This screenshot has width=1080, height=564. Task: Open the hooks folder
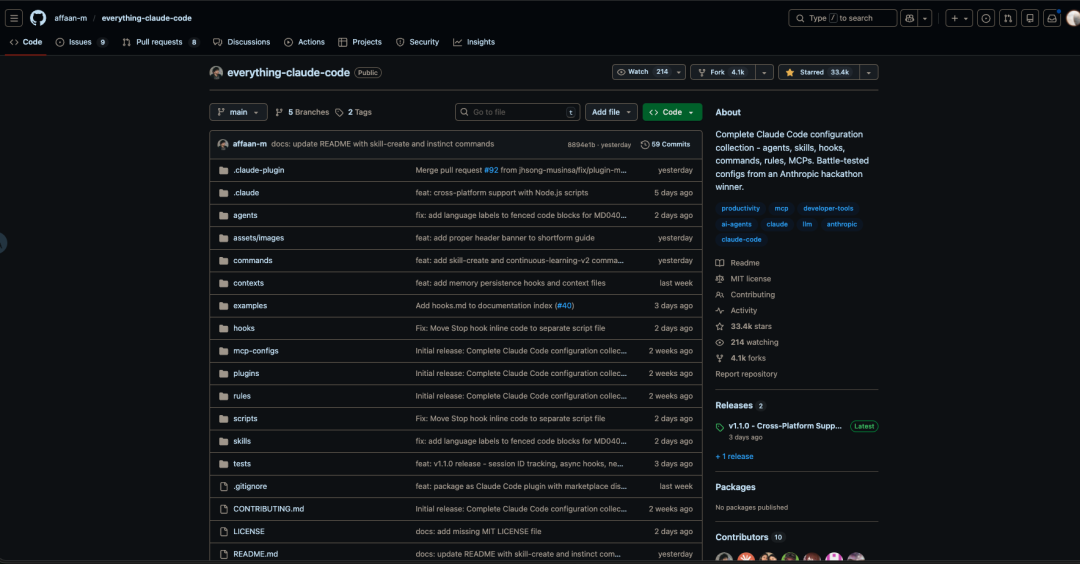(x=244, y=328)
